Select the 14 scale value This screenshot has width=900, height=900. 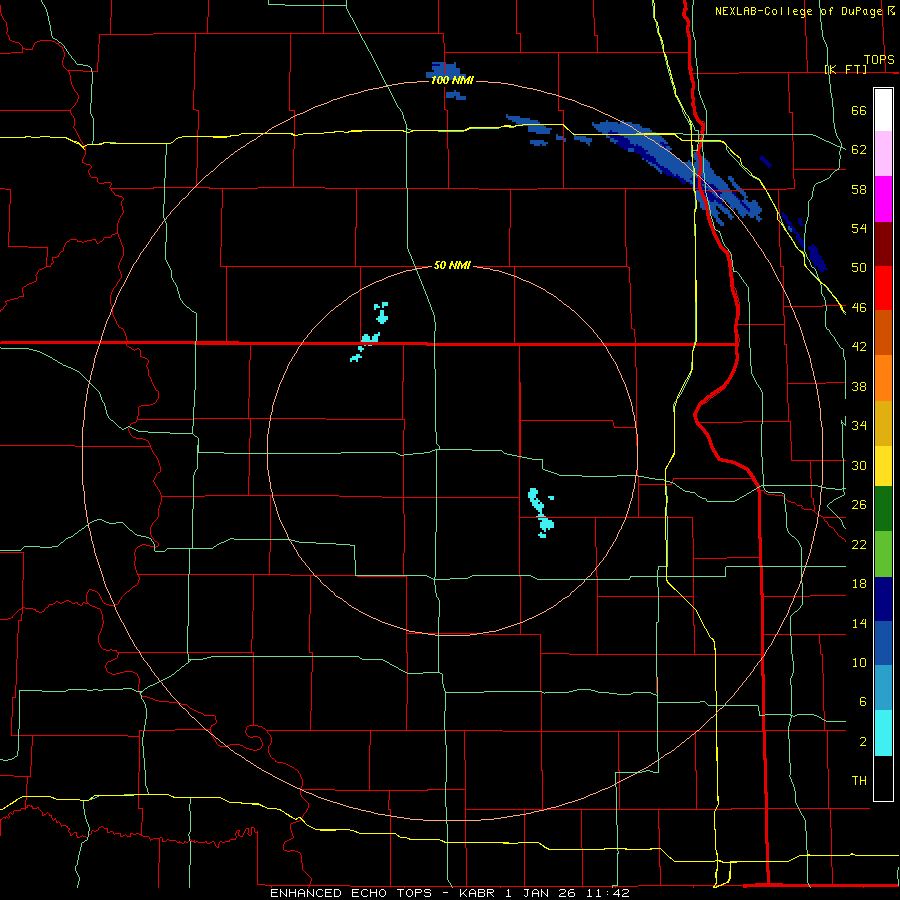pyautogui.click(x=859, y=623)
